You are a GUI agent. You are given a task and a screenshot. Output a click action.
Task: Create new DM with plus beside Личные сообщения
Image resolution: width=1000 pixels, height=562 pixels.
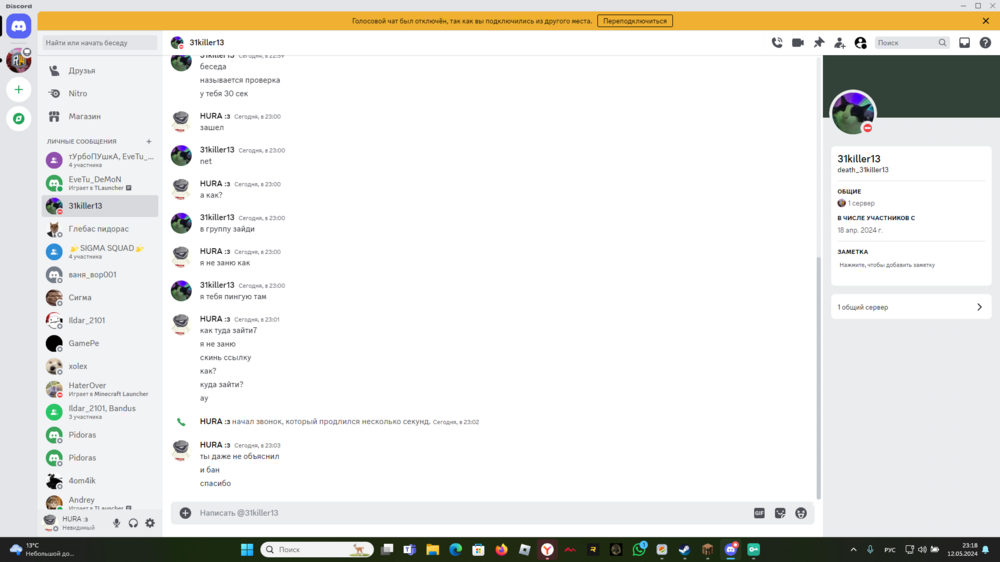pos(149,142)
